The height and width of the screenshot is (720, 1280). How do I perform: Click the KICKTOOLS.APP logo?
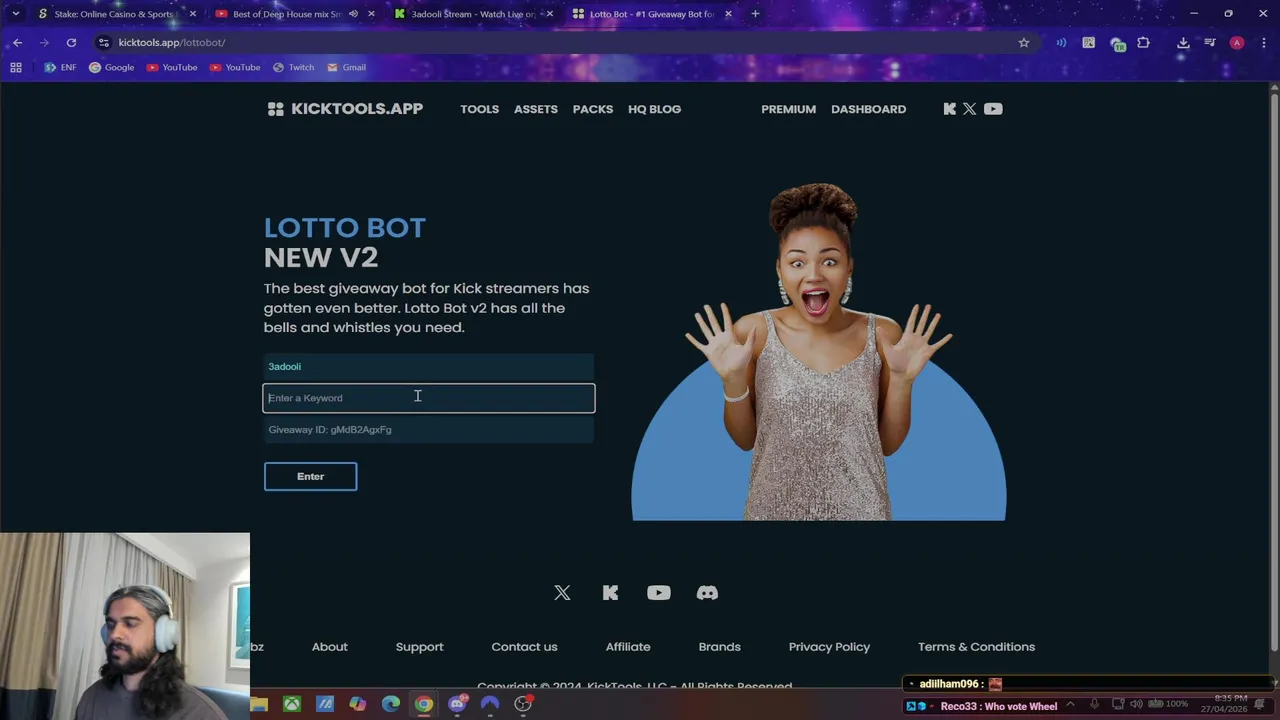click(x=346, y=109)
